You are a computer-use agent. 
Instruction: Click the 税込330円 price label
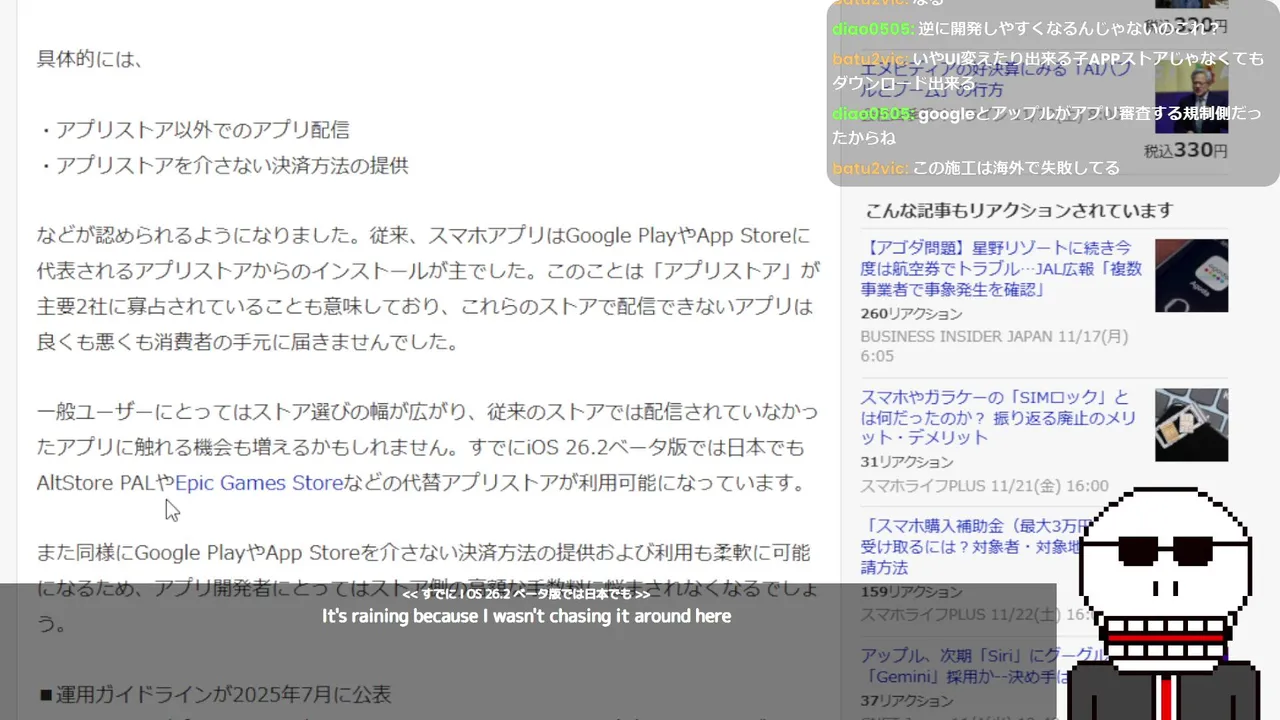pos(1186,151)
